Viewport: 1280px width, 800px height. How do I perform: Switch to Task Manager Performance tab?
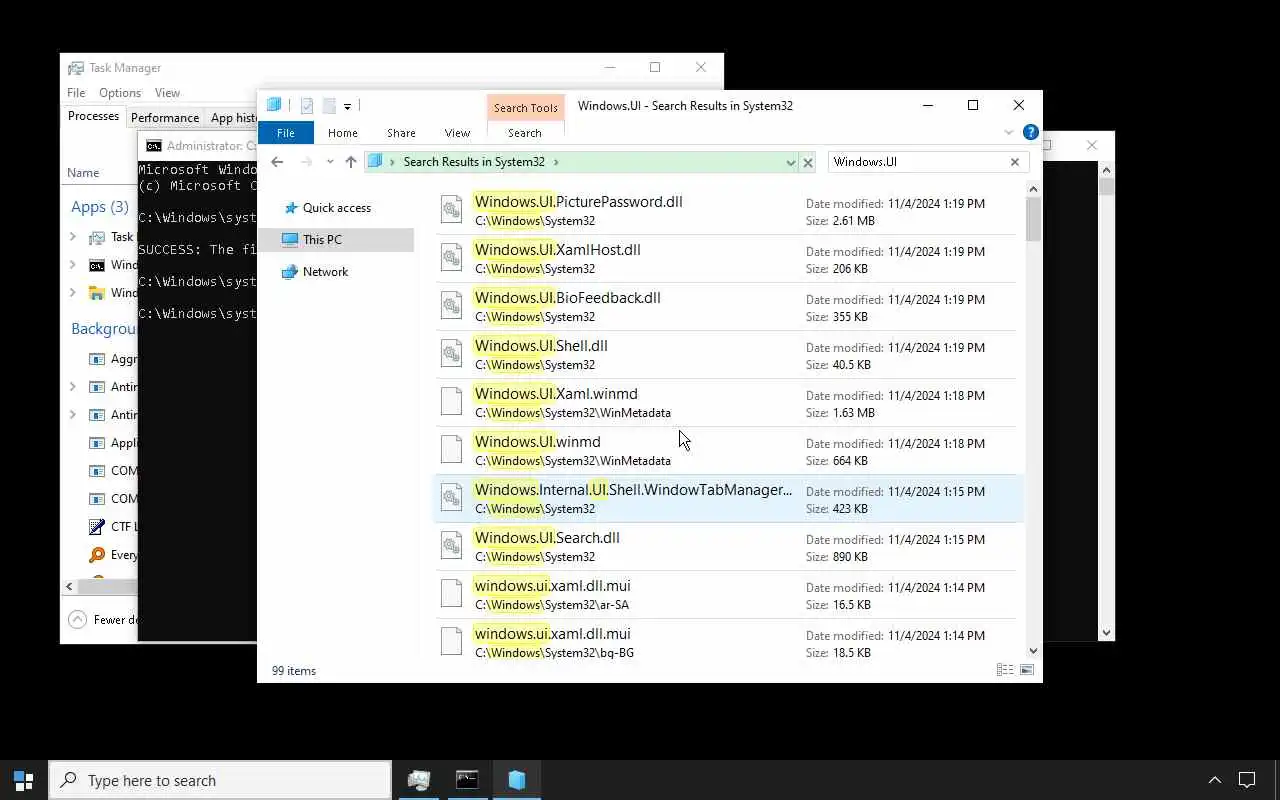[x=165, y=117]
